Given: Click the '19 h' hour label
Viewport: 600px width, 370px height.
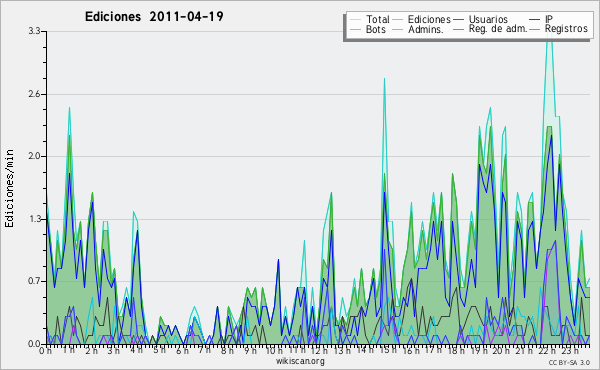Looking at the screenshot, I should (x=479, y=351).
